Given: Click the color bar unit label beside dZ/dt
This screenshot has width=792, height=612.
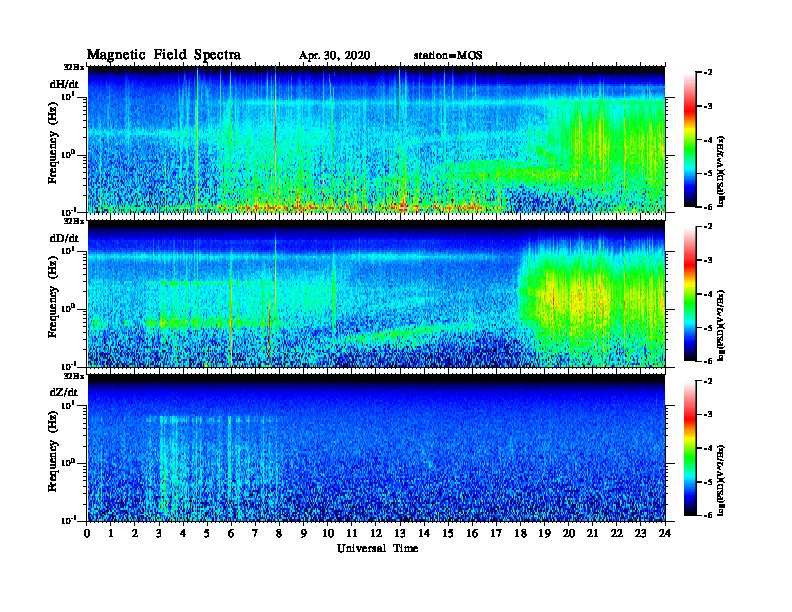Looking at the screenshot, I should click(x=722, y=480).
